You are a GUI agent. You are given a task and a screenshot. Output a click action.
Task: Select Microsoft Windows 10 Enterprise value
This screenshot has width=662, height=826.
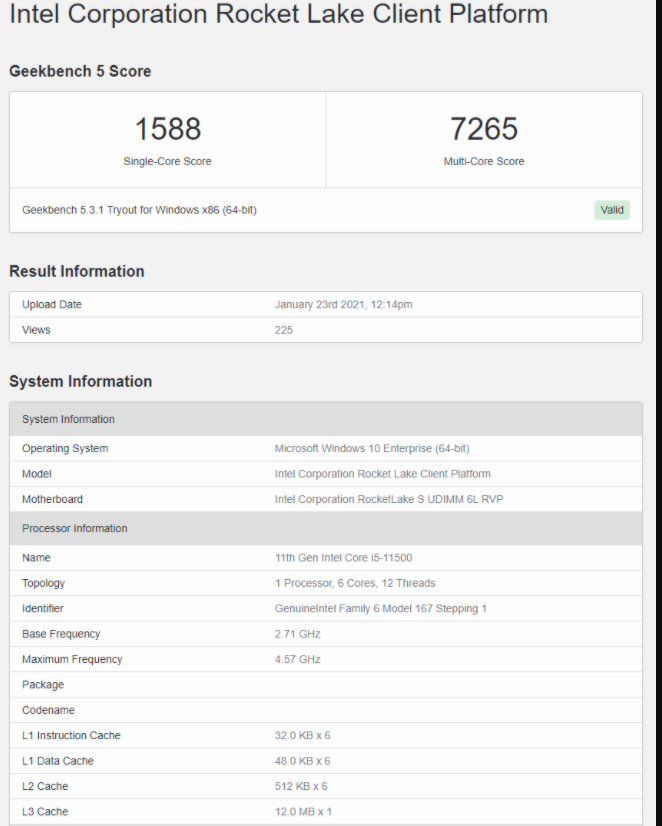[x=372, y=448]
